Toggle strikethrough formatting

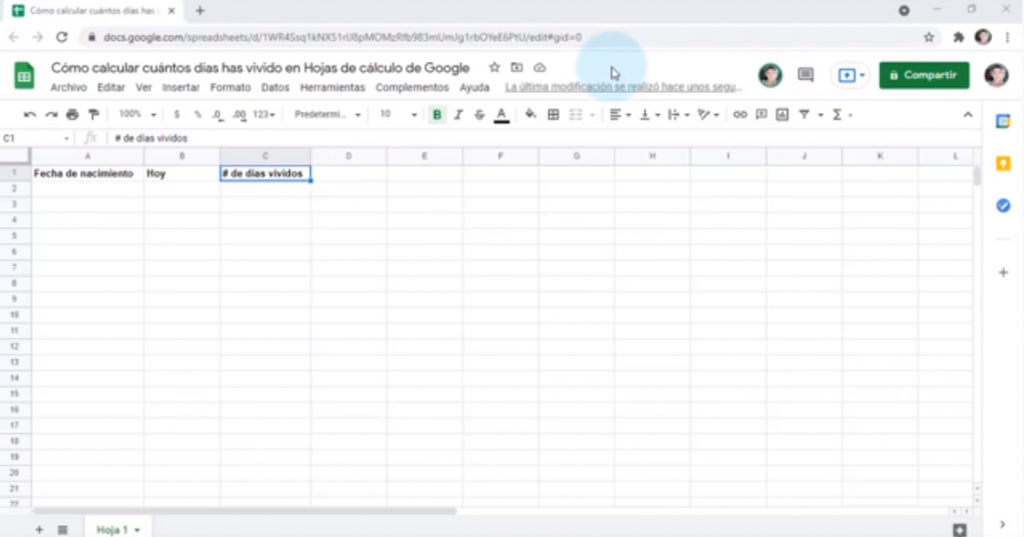[479, 115]
